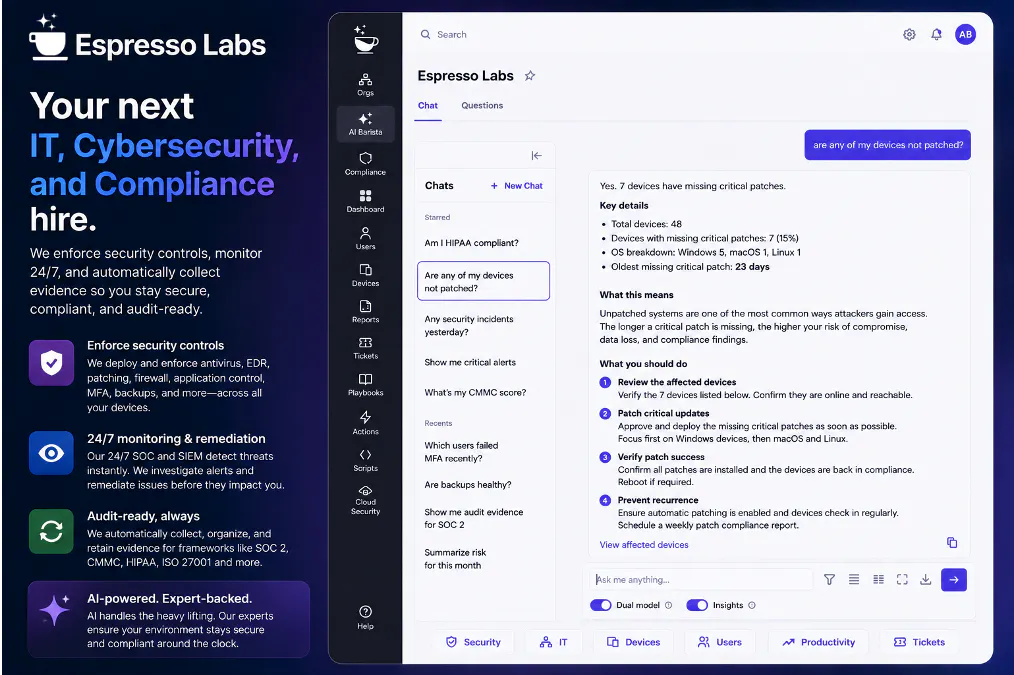Start a New Chat
Screen dimensions: 1014x675
(x=517, y=186)
